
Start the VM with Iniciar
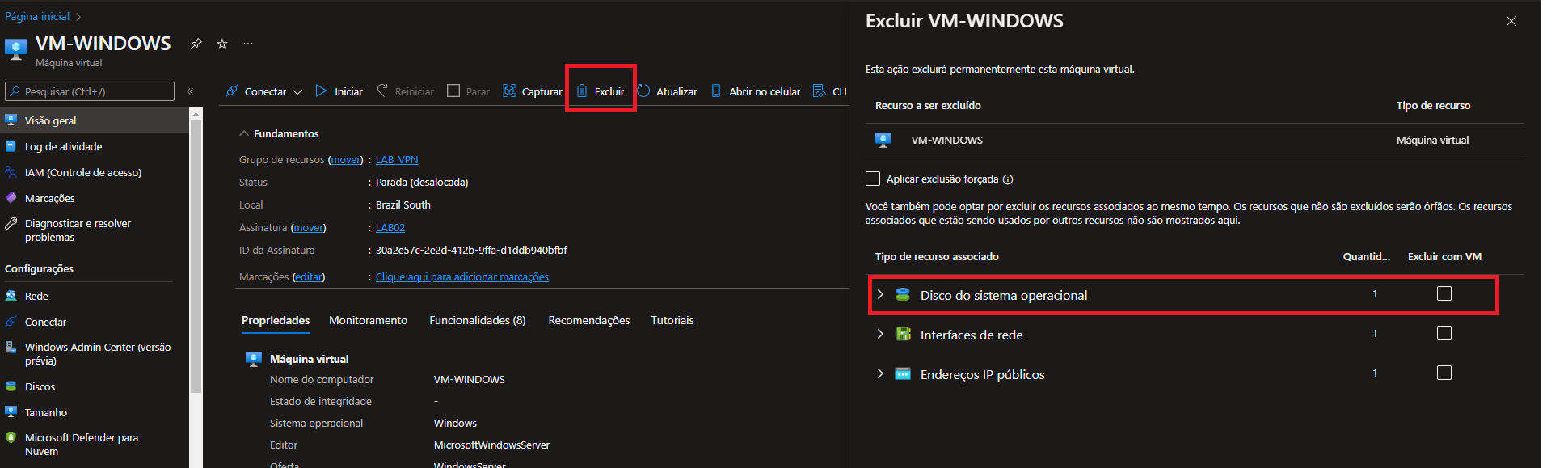click(x=339, y=91)
